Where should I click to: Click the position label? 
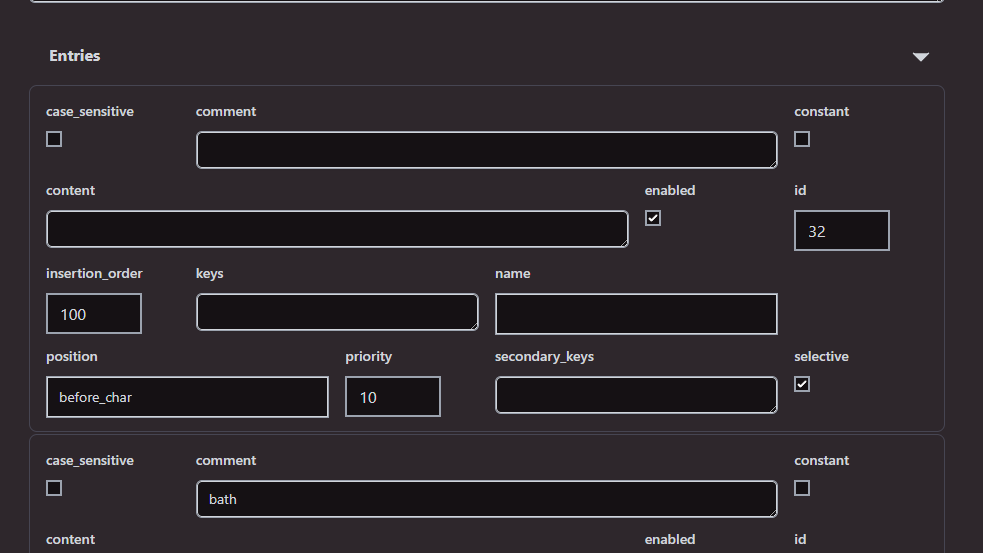tap(71, 357)
